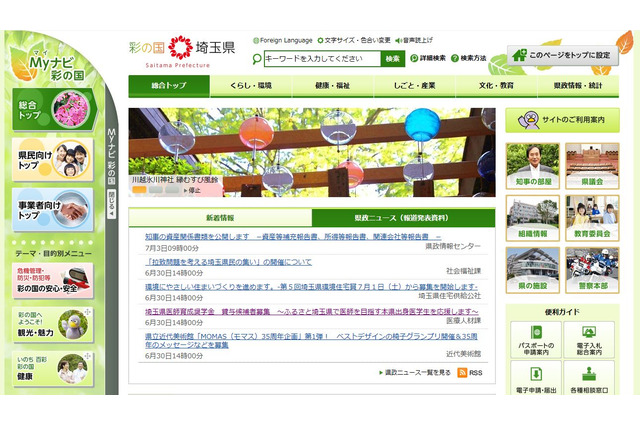Image resolution: width=640 pixels, height=426 pixels.
Task: Open 環境にやさしい住まいづくり news link
Action: pyautogui.click(x=311, y=287)
